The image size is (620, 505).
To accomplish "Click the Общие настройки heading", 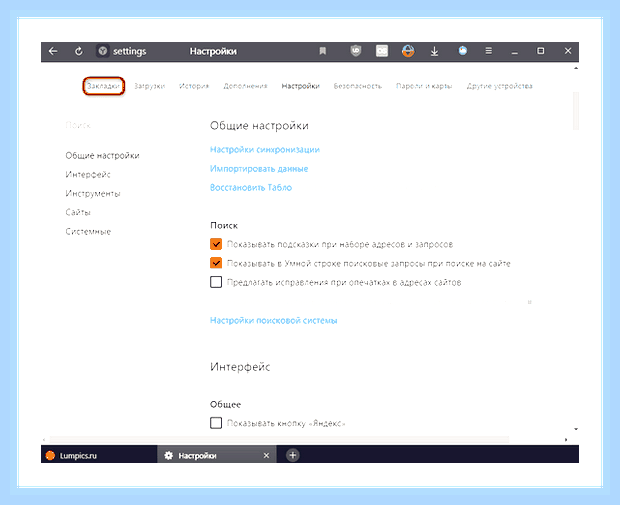I will (259, 126).
